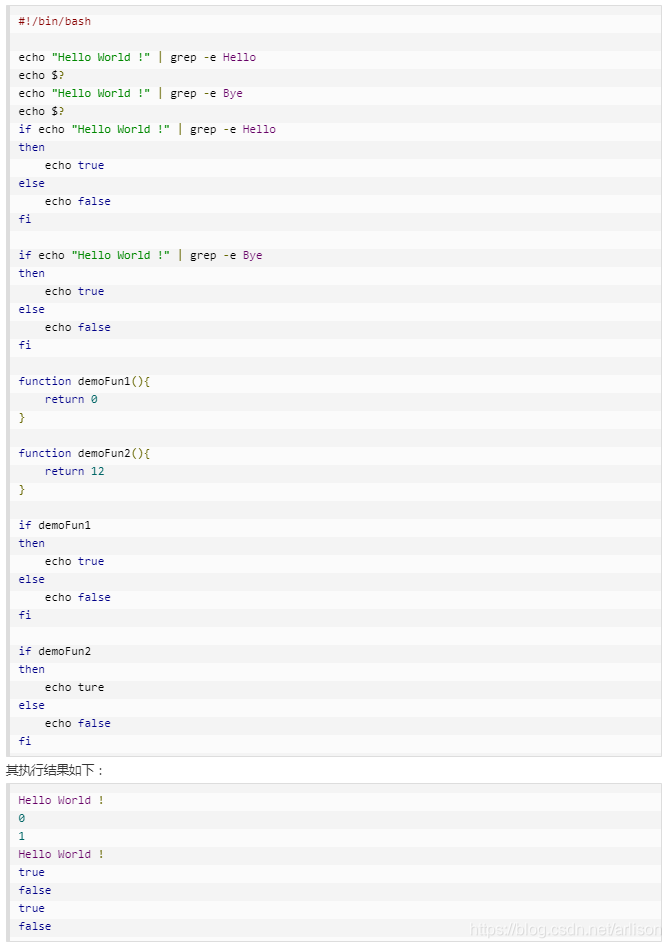
Task: Click the misspelled 'echo ture' line
Action: pyautogui.click(x=74, y=687)
